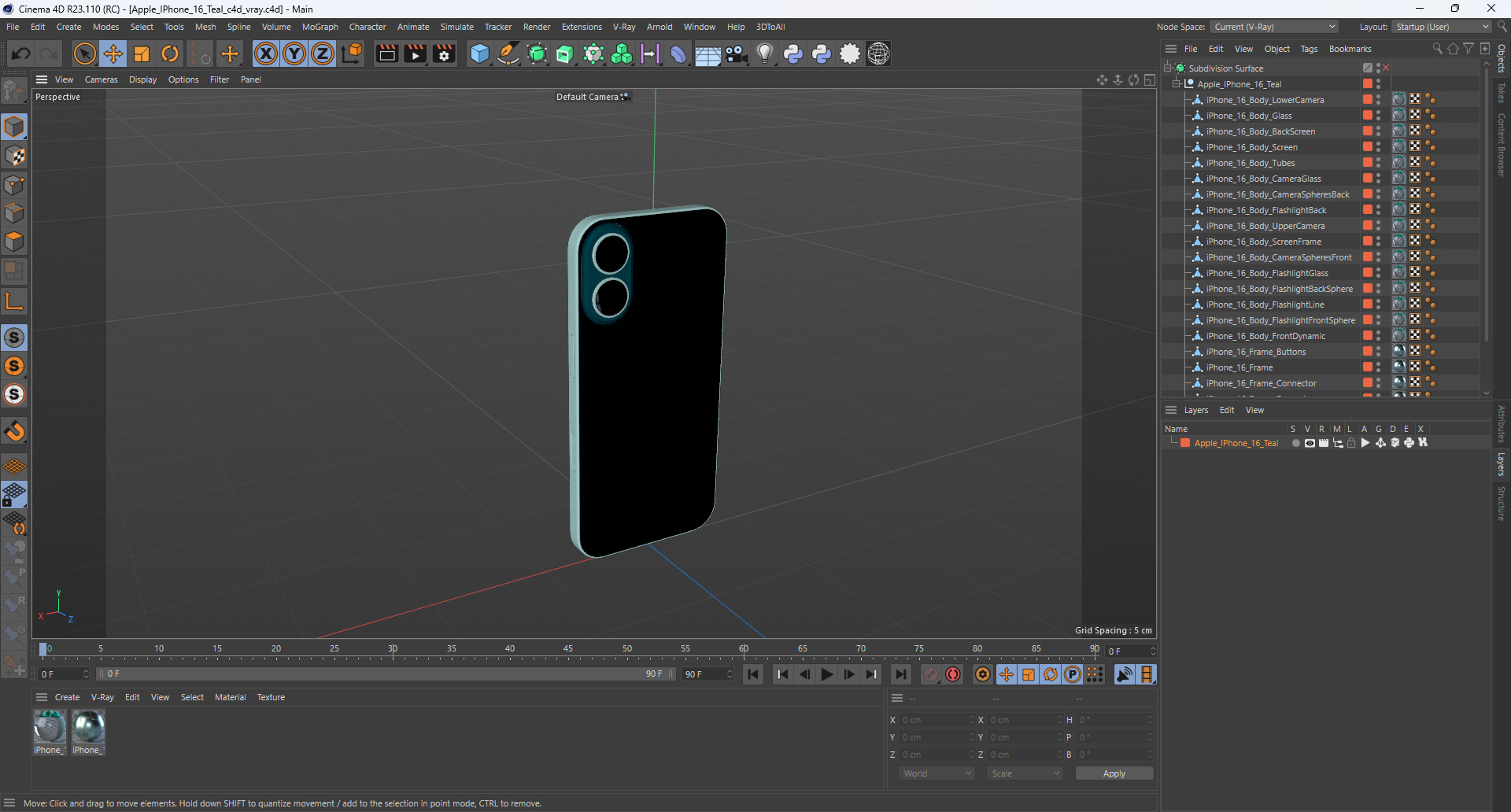This screenshot has width=1511, height=812.
Task: Select the Model mode cube icon
Action: [14, 127]
